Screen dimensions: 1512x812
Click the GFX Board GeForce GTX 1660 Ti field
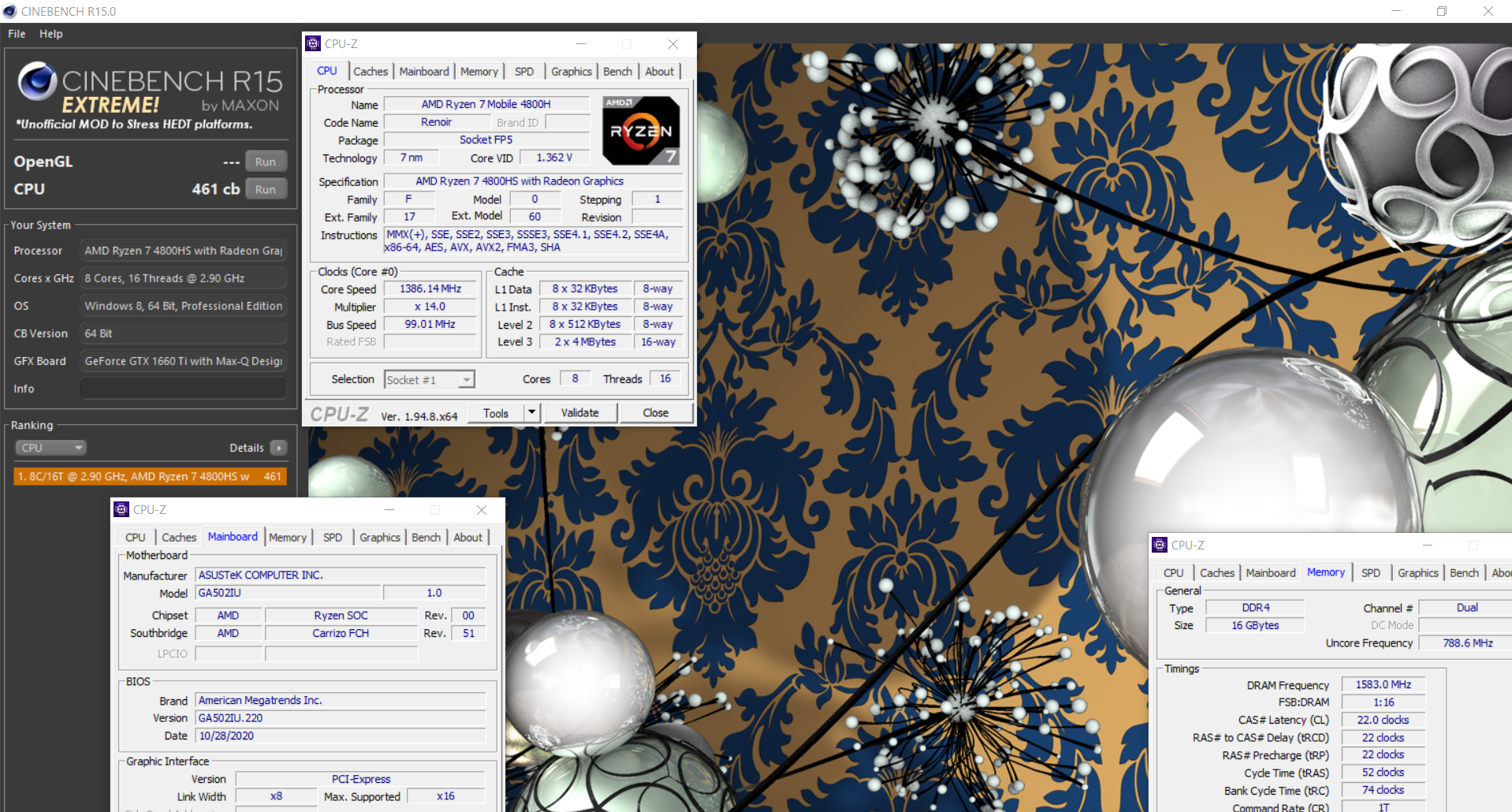(x=183, y=361)
